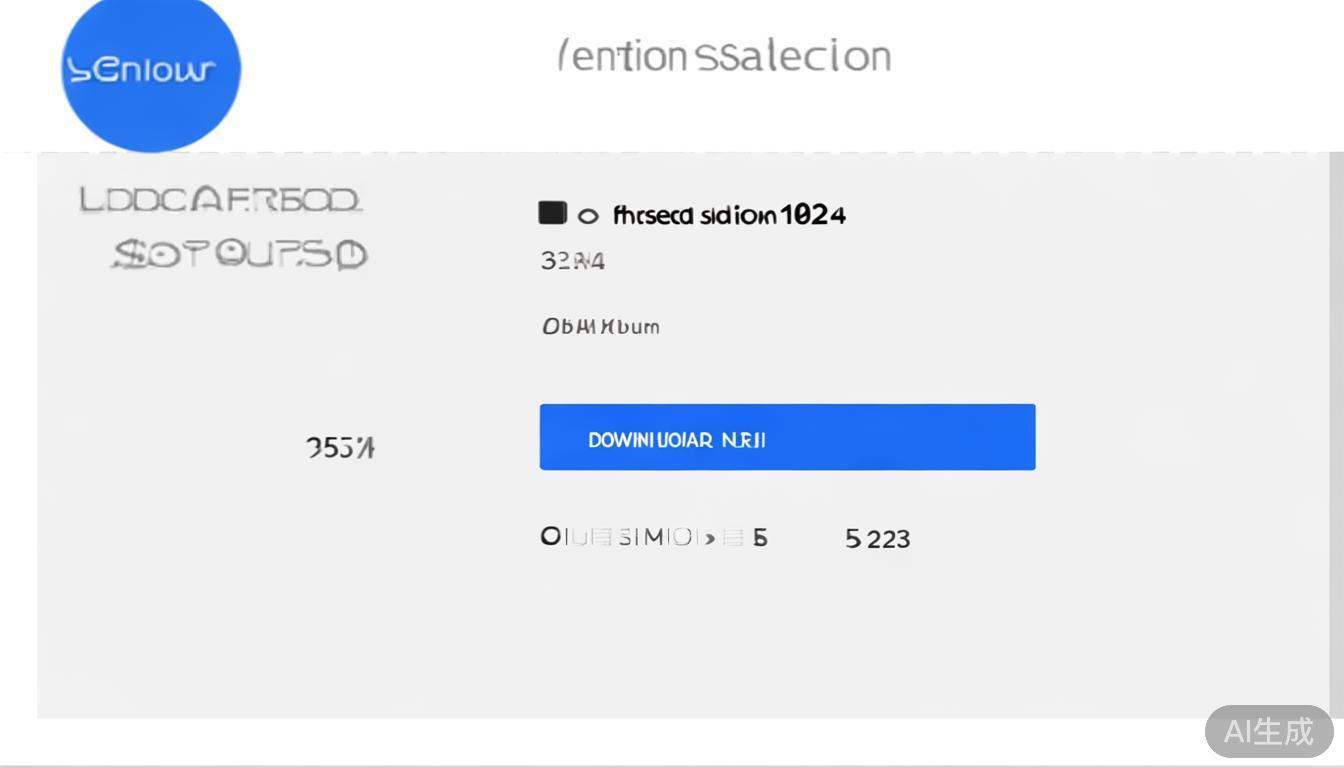Check the black square box beside 1024
Viewport: 1344px width, 768px height.
(552, 213)
